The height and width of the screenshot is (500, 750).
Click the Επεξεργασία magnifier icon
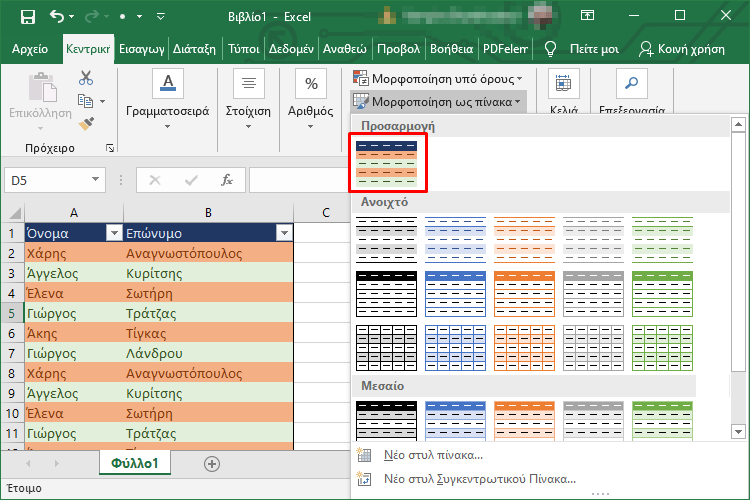pos(631,83)
